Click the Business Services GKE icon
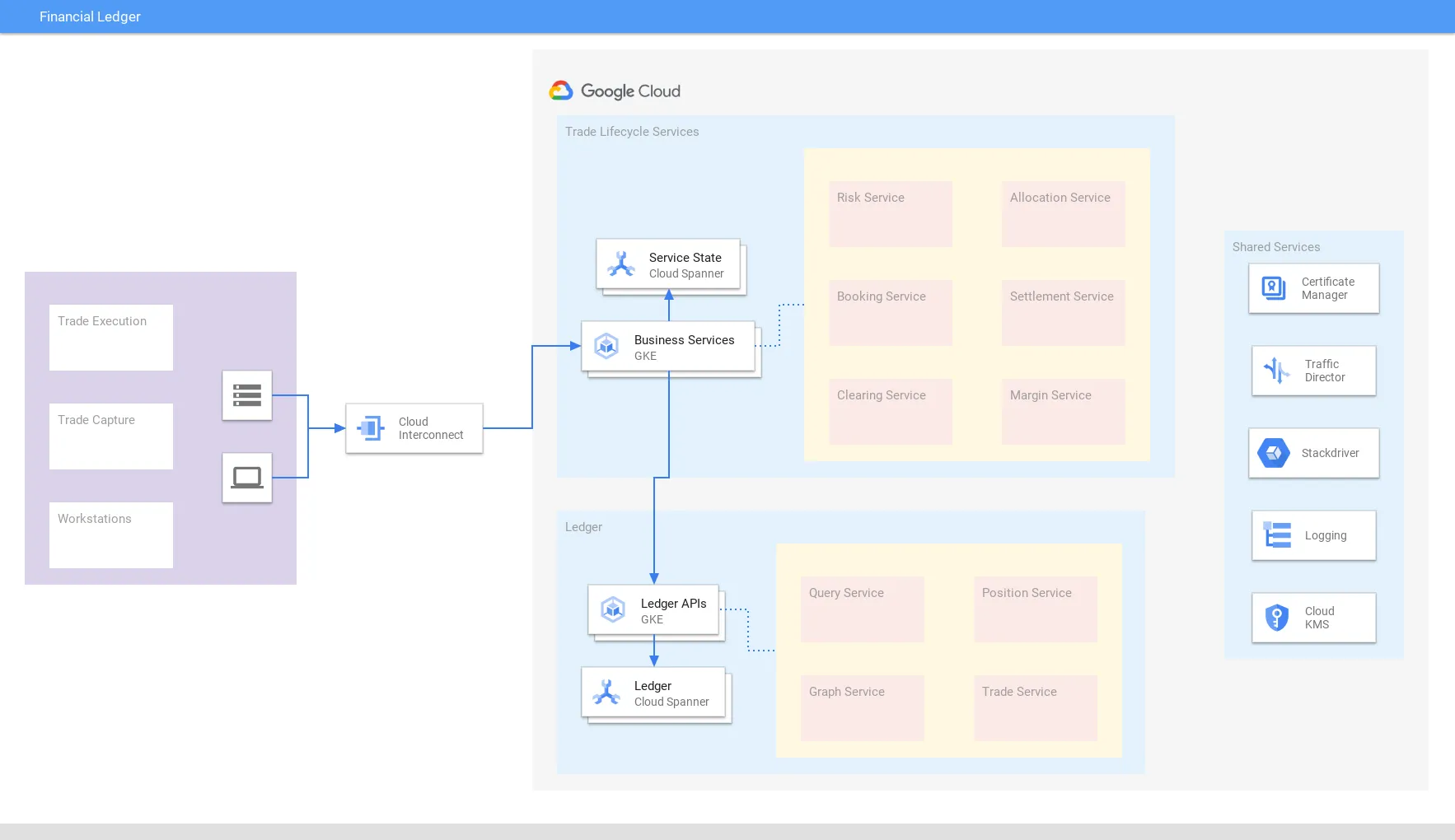The image size is (1455, 840). coord(607,346)
